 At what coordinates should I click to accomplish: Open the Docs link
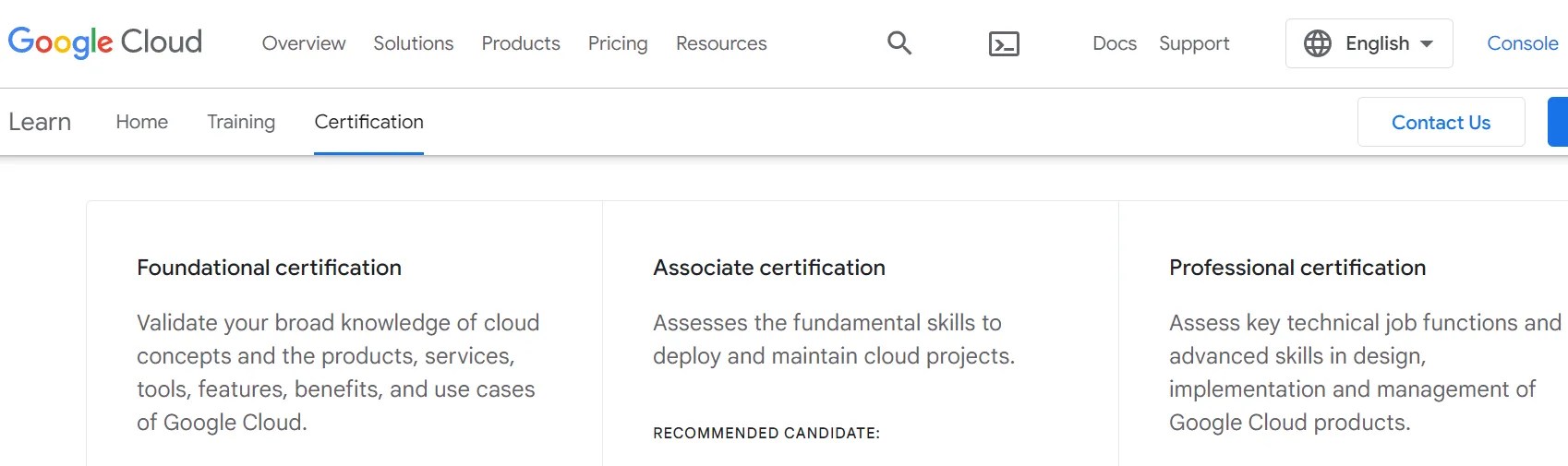click(1115, 43)
